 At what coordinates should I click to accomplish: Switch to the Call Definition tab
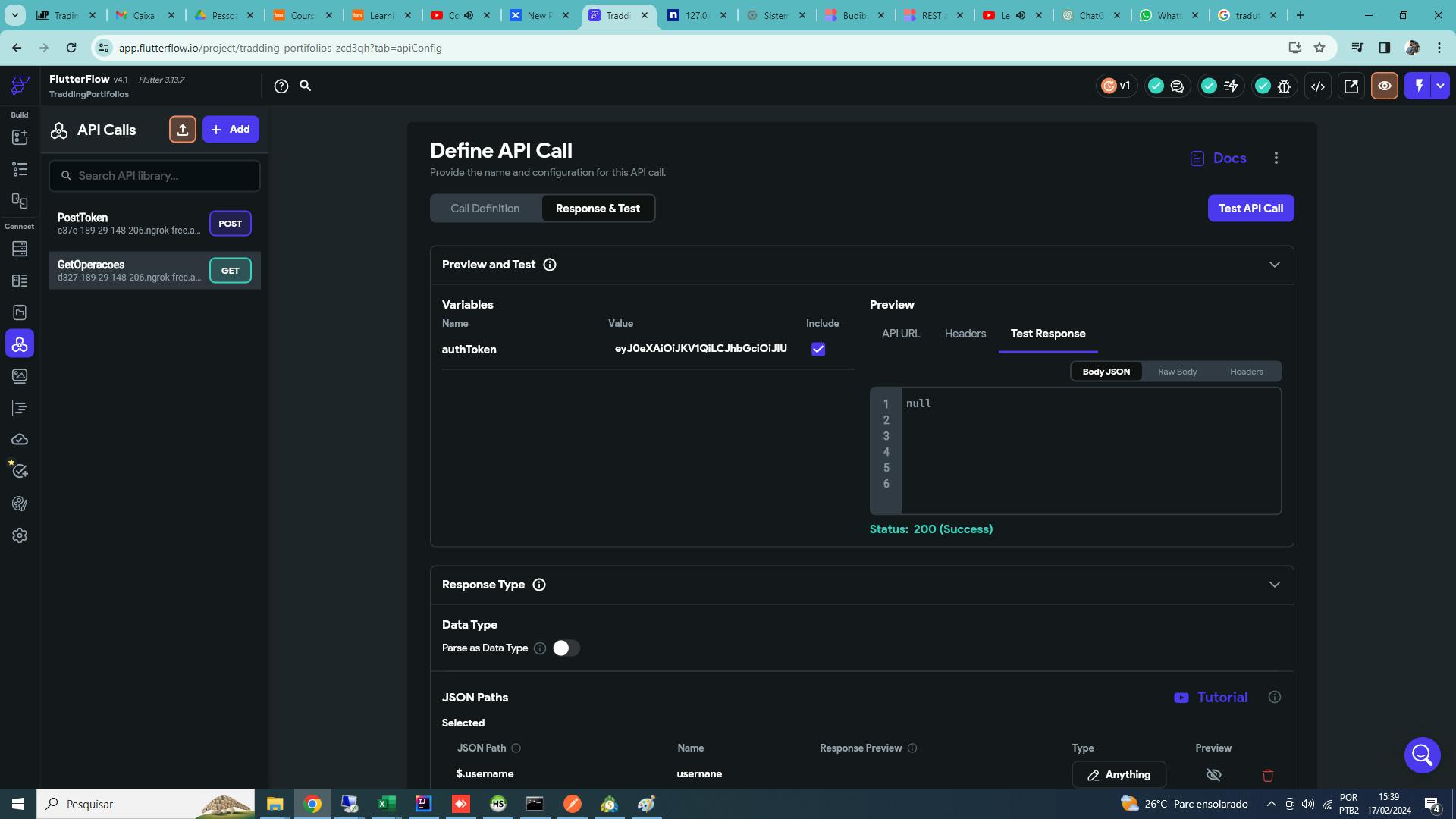[x=485, y=209]
